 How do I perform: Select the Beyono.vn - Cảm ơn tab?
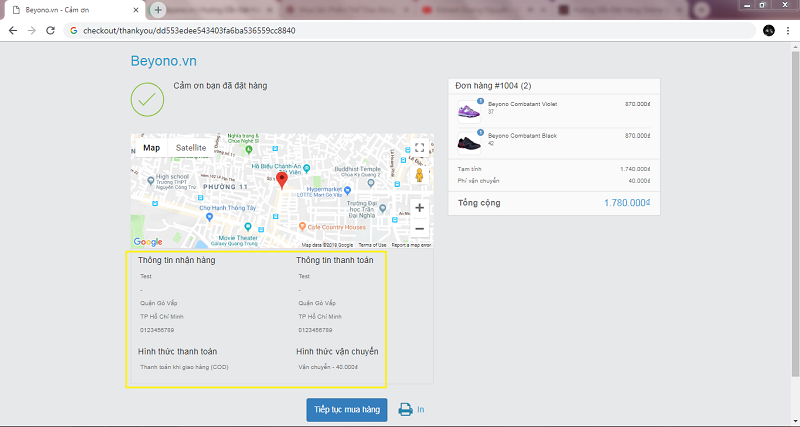pos(74,10)
